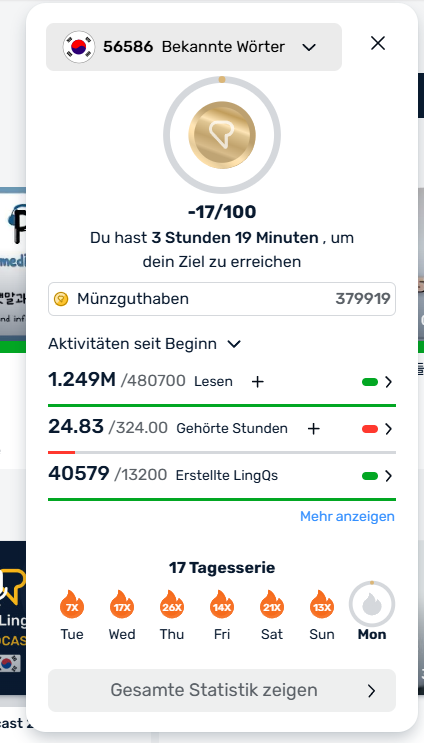Click the Mehr anzeigen link
Viewport: 424px width, 743px height.
point(347,516)
